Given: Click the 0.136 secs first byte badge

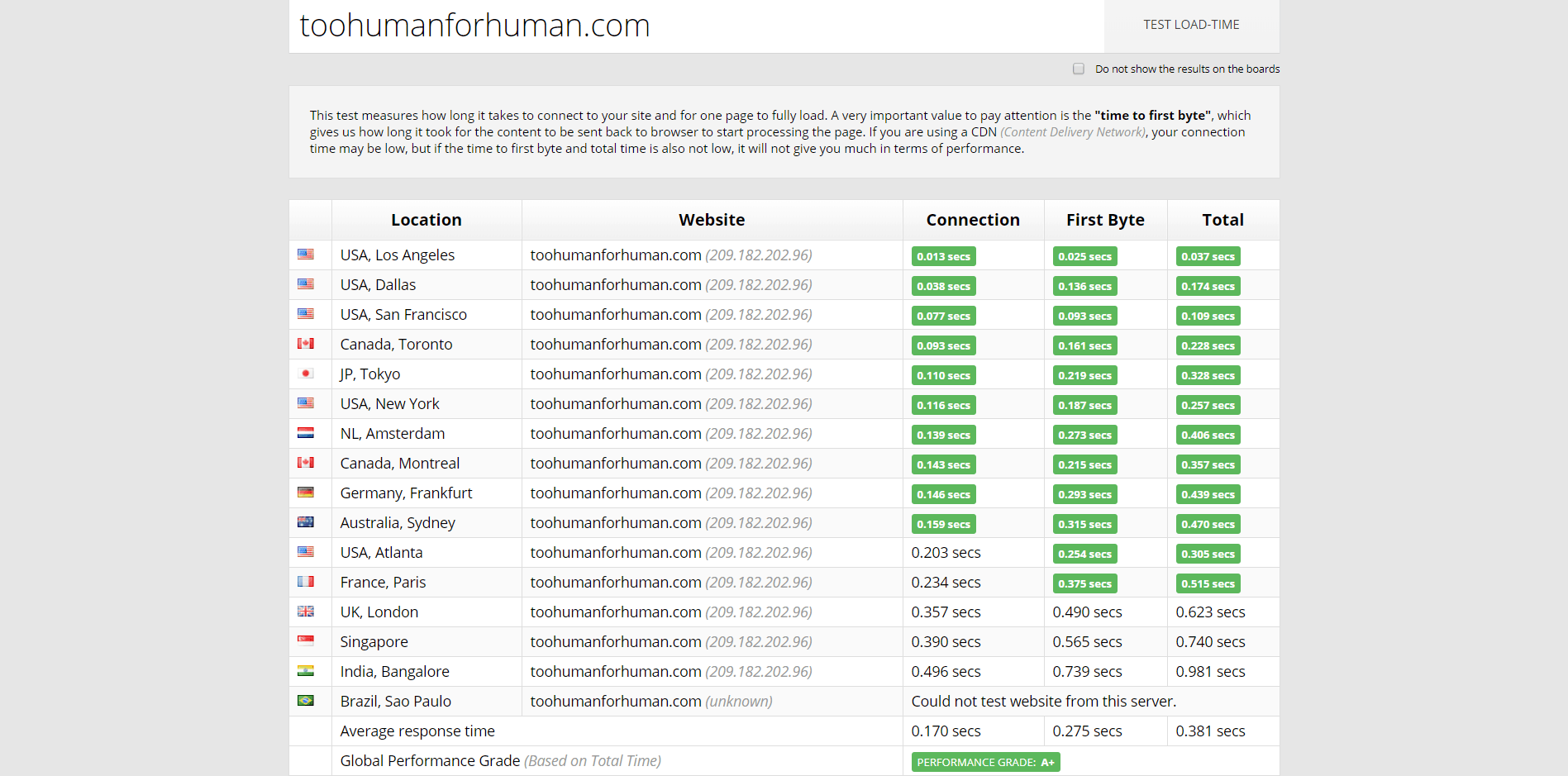Looking at the screenshot, I should pos(1084,286).
